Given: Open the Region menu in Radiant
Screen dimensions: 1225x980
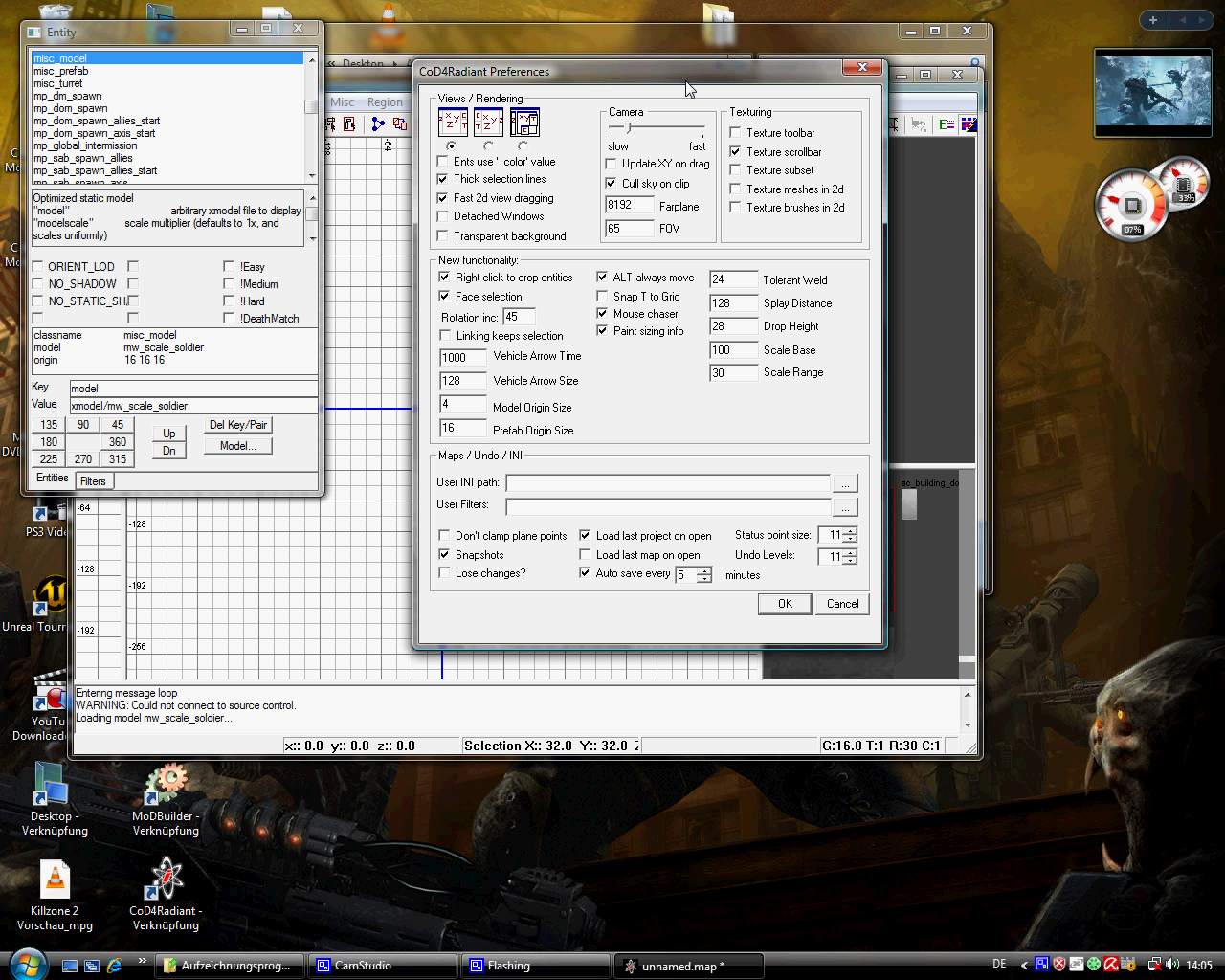Looking at the screenshot, I should pos(385,102).
